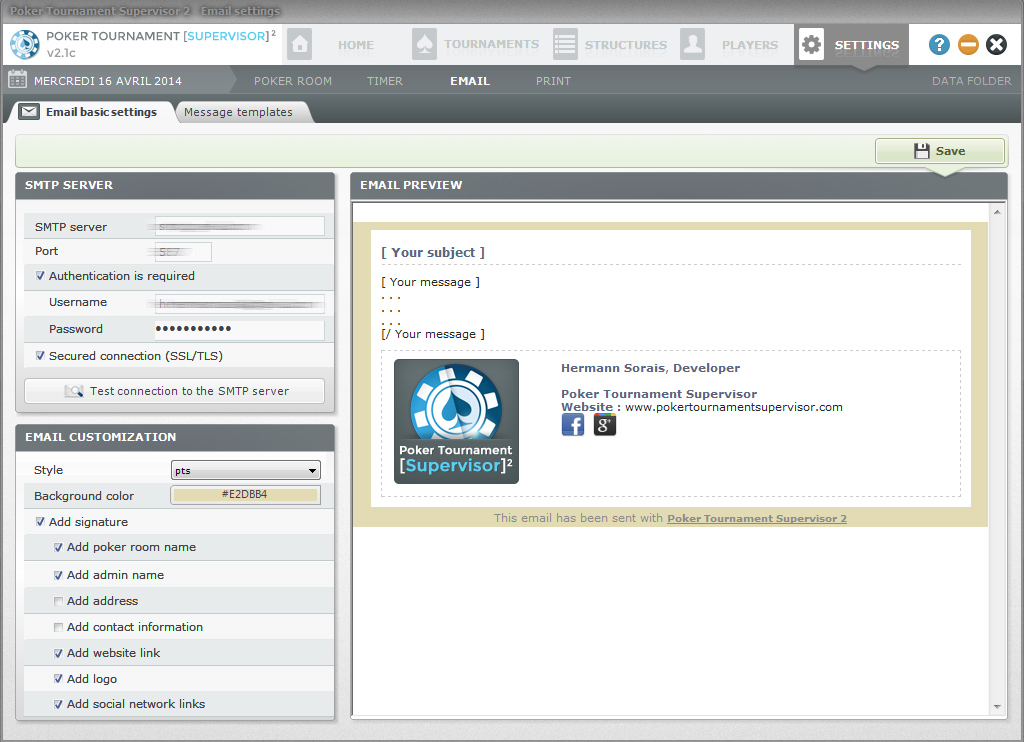Click the blue help question mark icon

[x=939, y=45]
